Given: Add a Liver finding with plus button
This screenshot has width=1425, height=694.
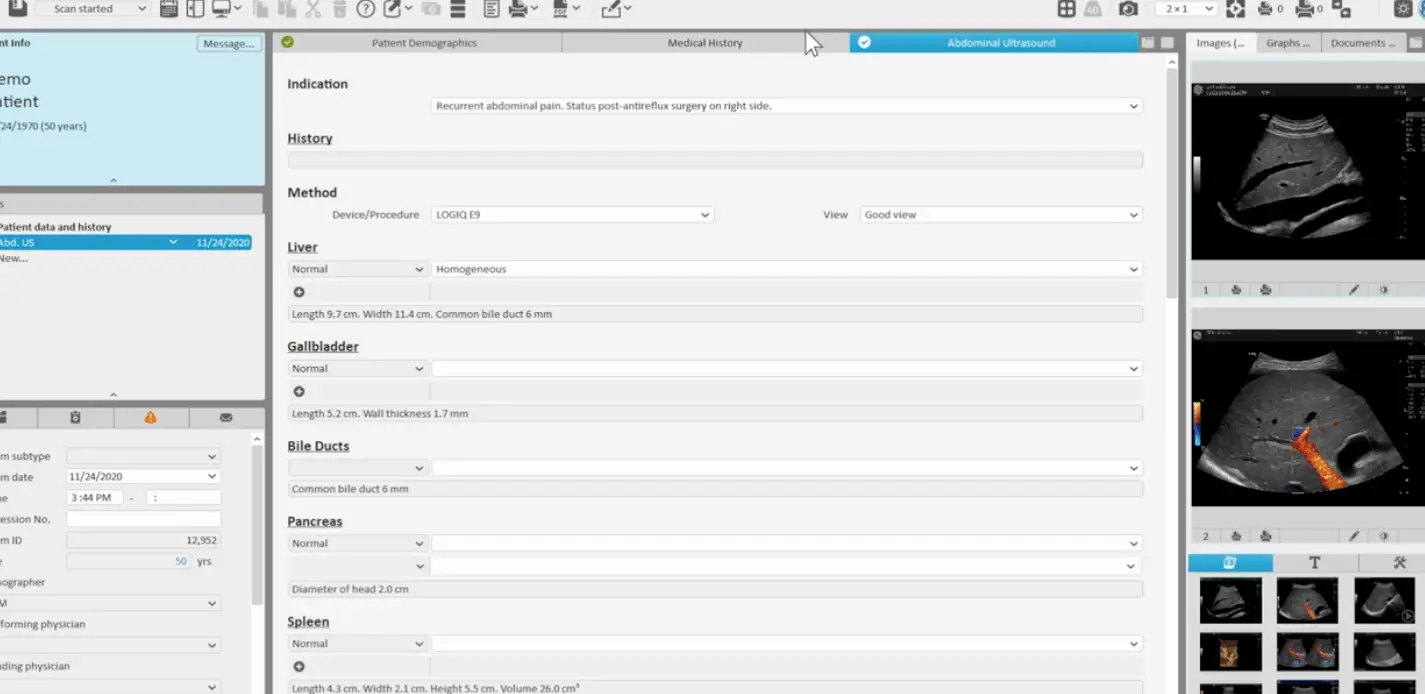Looking at the screenshot, I should [298, 292].
